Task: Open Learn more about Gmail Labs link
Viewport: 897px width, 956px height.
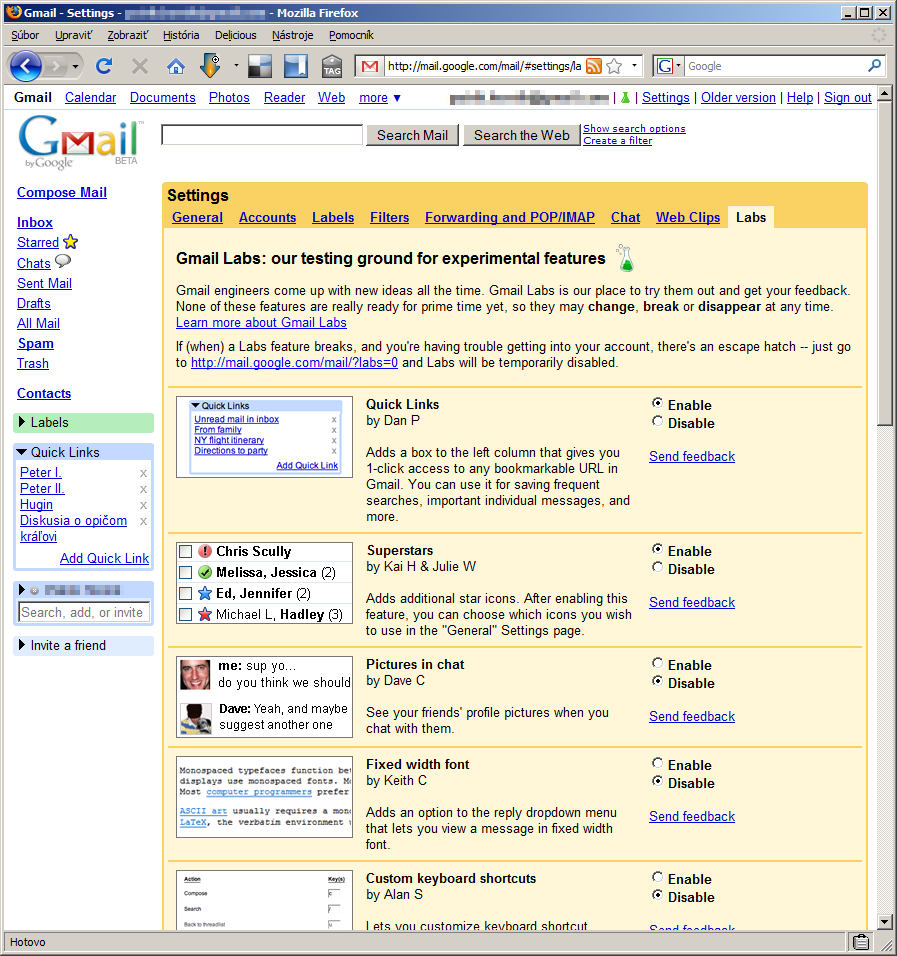Action: (261, 323)
